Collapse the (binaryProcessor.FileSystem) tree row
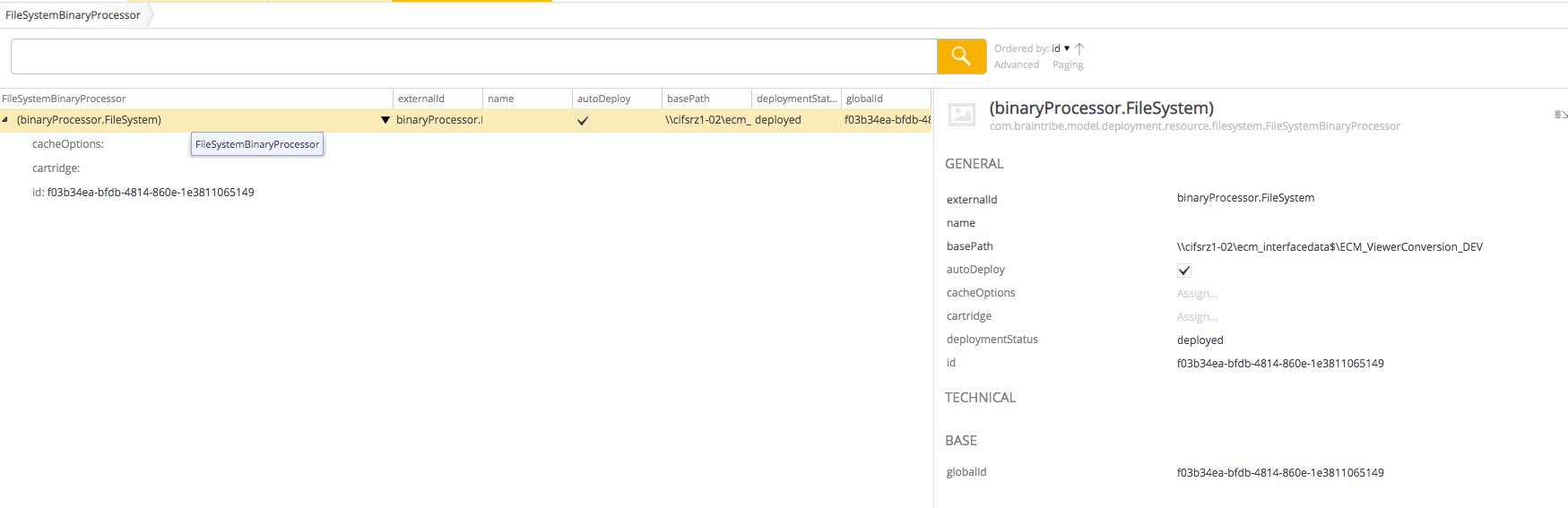 pos(5,120)
